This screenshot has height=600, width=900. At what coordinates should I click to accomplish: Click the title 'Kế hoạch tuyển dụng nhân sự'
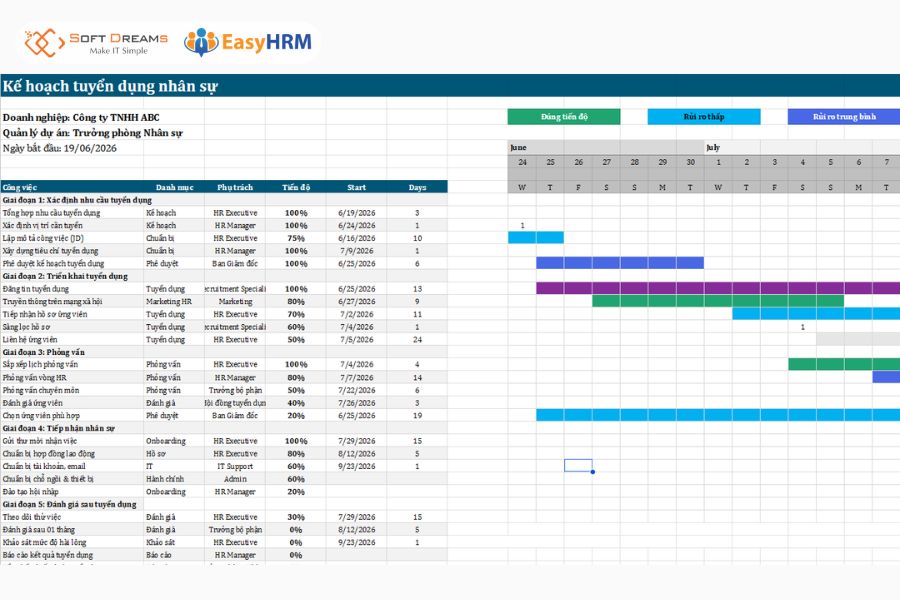110,86
